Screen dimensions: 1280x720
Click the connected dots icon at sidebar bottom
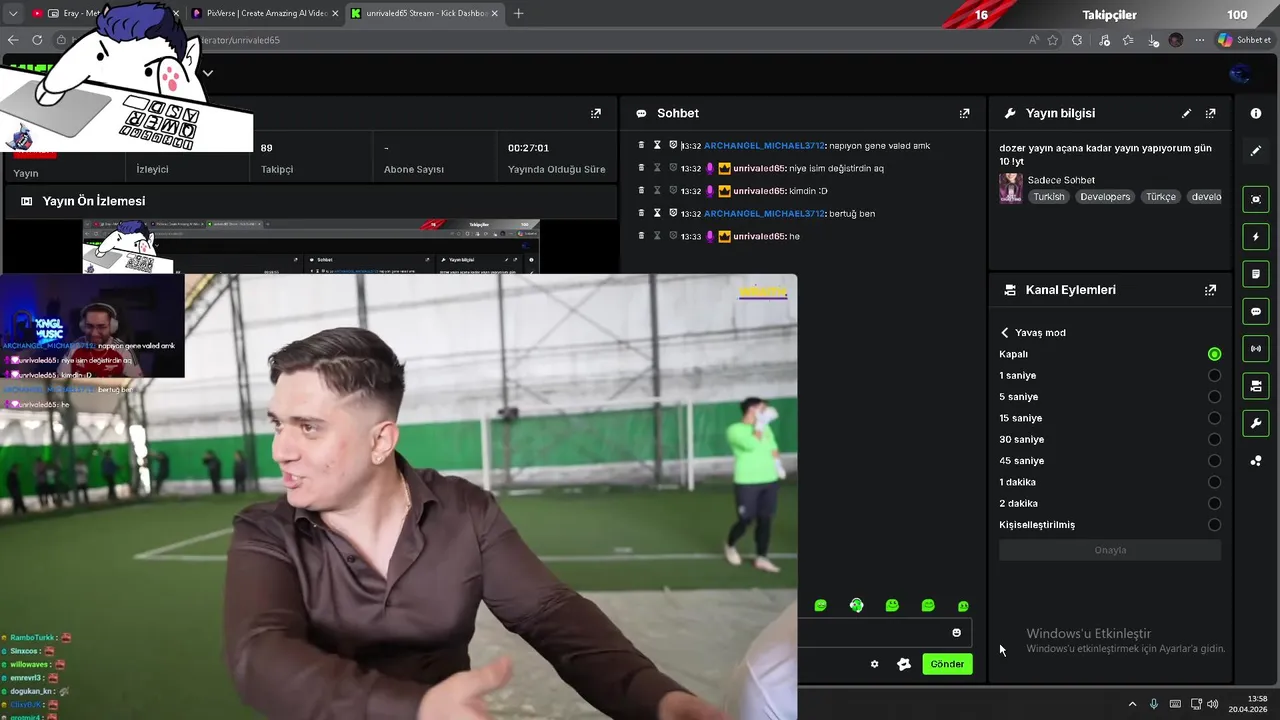click(1256, 461)
